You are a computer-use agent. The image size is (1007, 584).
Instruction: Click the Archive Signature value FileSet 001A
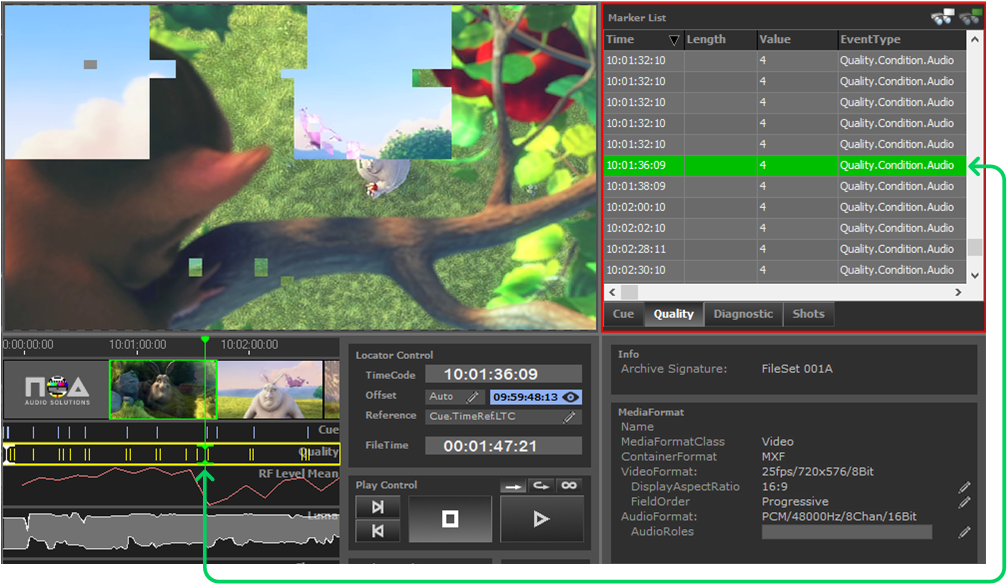797,369
